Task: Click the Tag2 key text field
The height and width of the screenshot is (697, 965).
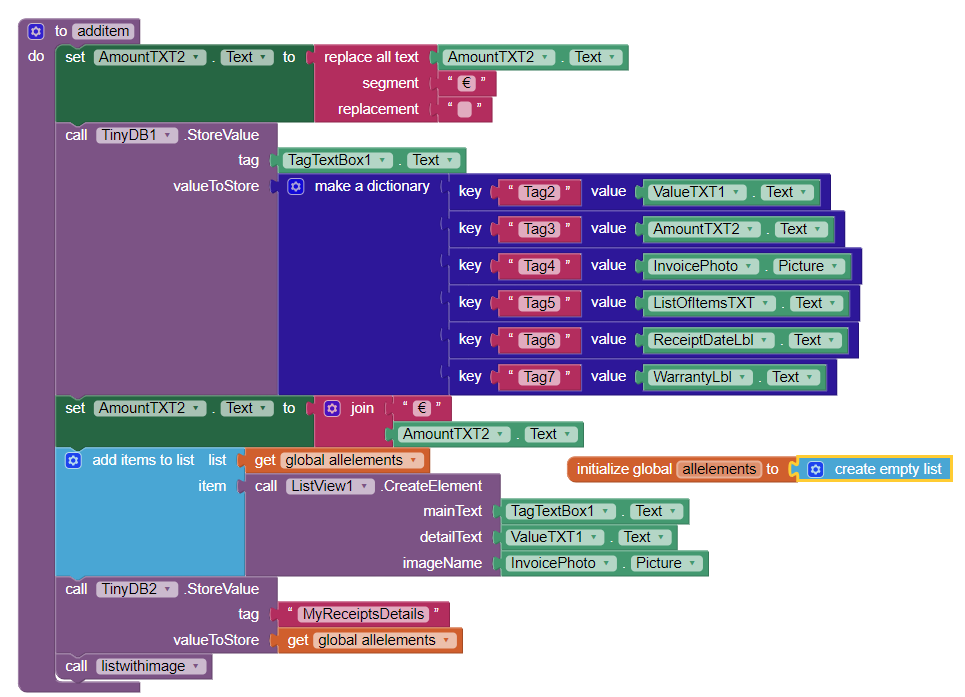Action: (x=539, y=192)
